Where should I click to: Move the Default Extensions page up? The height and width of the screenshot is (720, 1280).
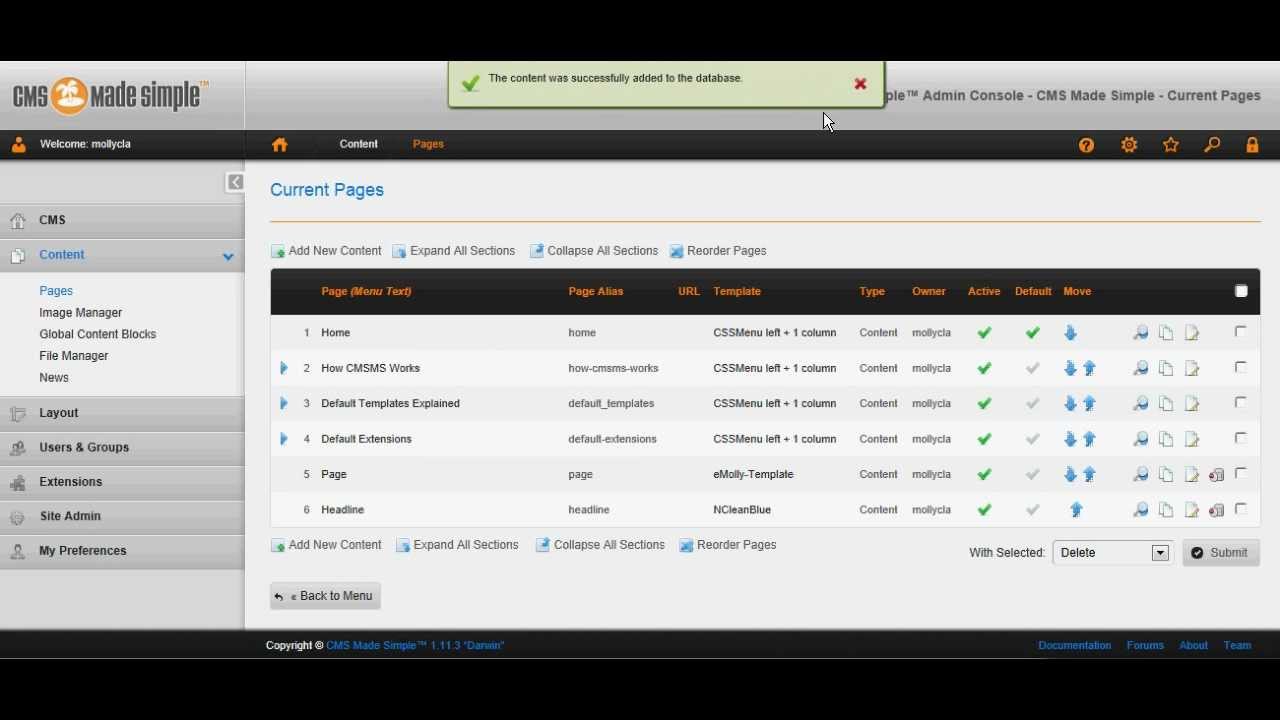(1090, 439)
